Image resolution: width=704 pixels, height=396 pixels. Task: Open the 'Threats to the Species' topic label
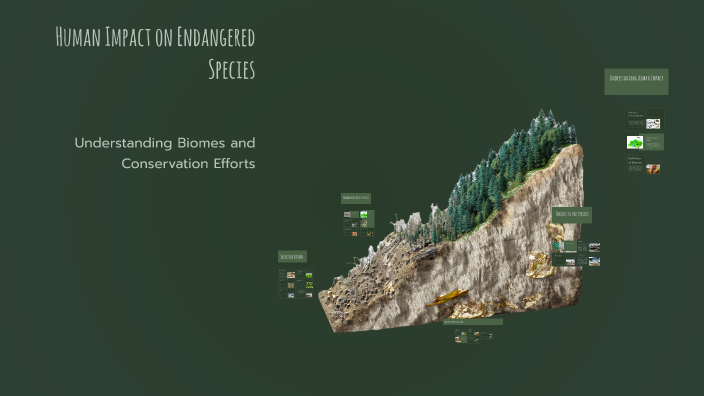[x=572, y=215]
